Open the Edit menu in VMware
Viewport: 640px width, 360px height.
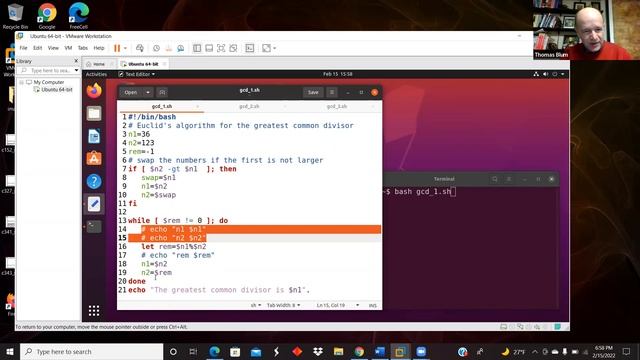(x=38, y=48)
